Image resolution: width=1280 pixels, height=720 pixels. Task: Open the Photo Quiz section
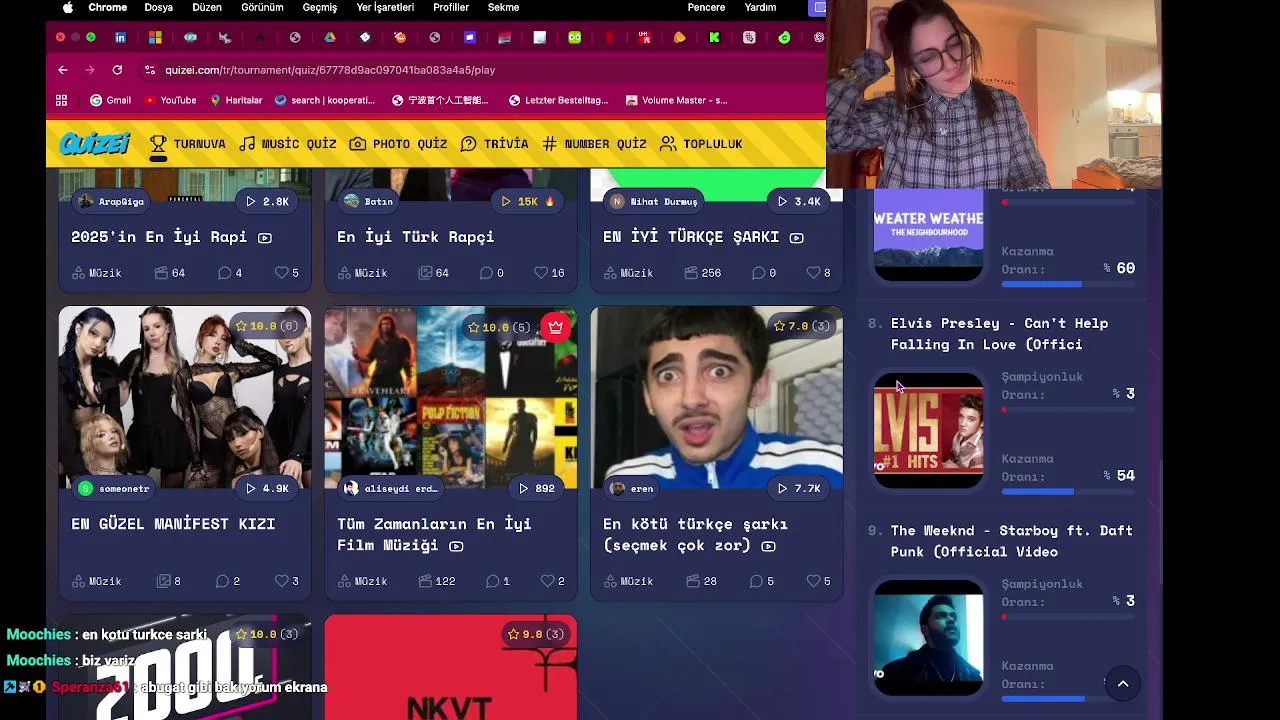coord(398,144)
